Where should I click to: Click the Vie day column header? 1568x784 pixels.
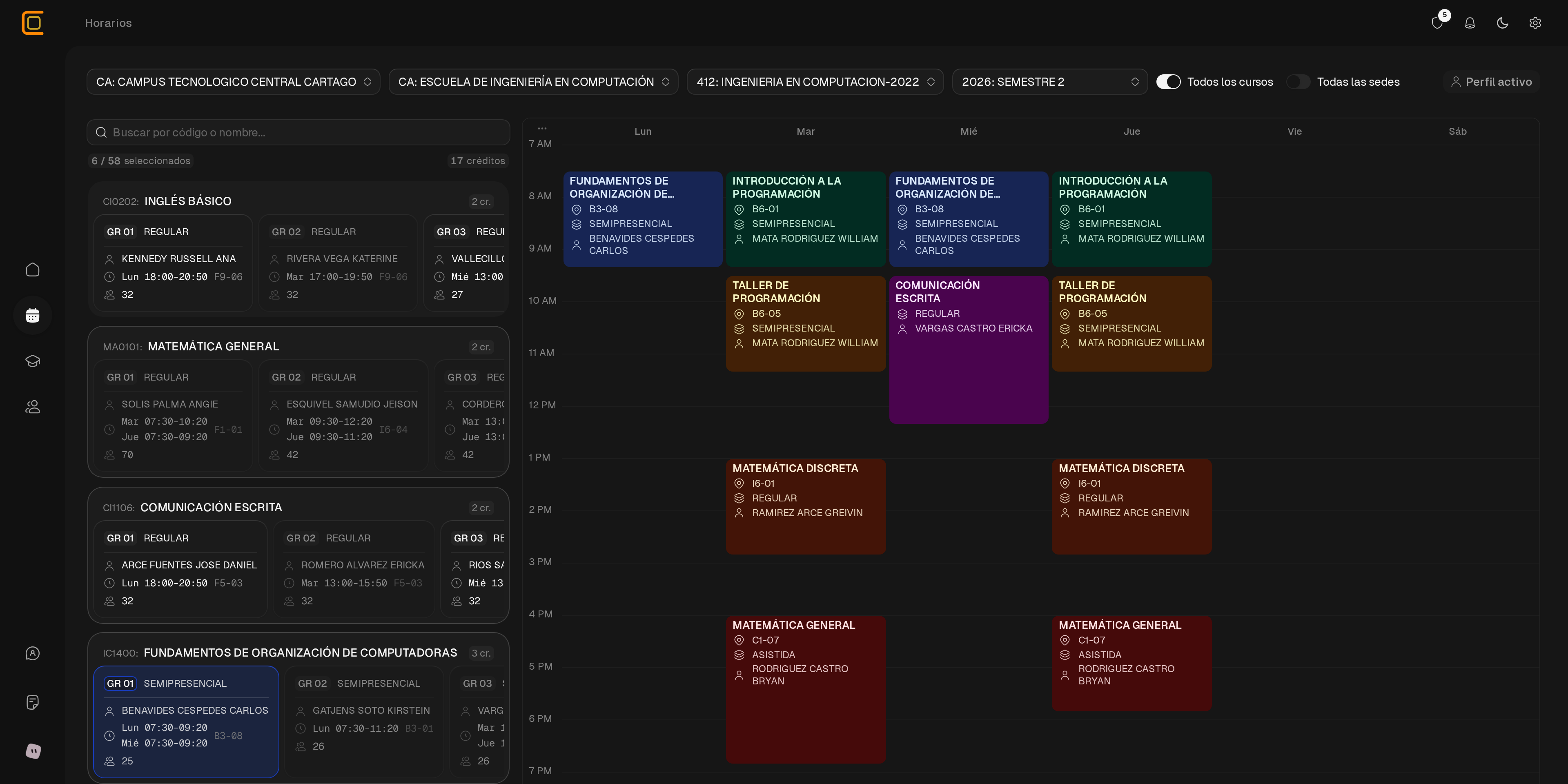pyautogui.click(x=1295, y=131)
